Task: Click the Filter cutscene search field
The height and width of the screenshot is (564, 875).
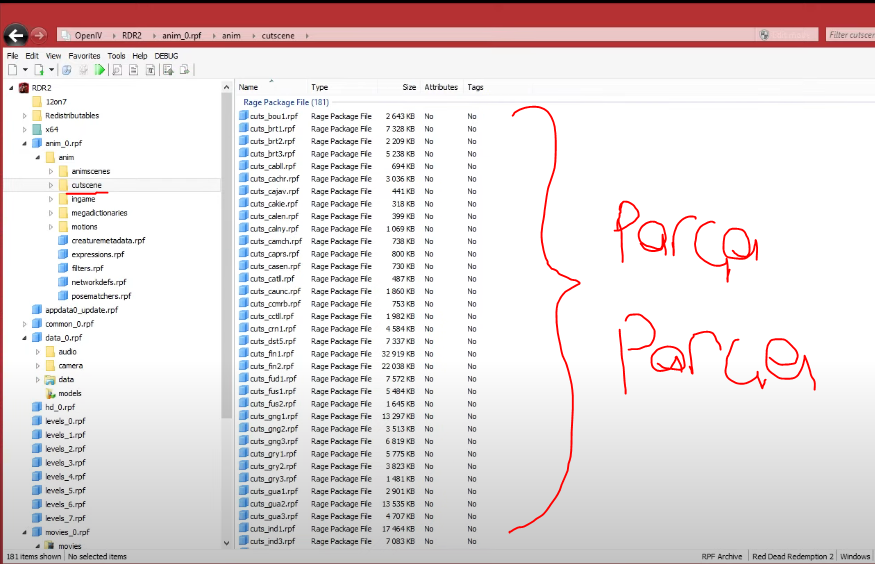Action: point(851,35)
